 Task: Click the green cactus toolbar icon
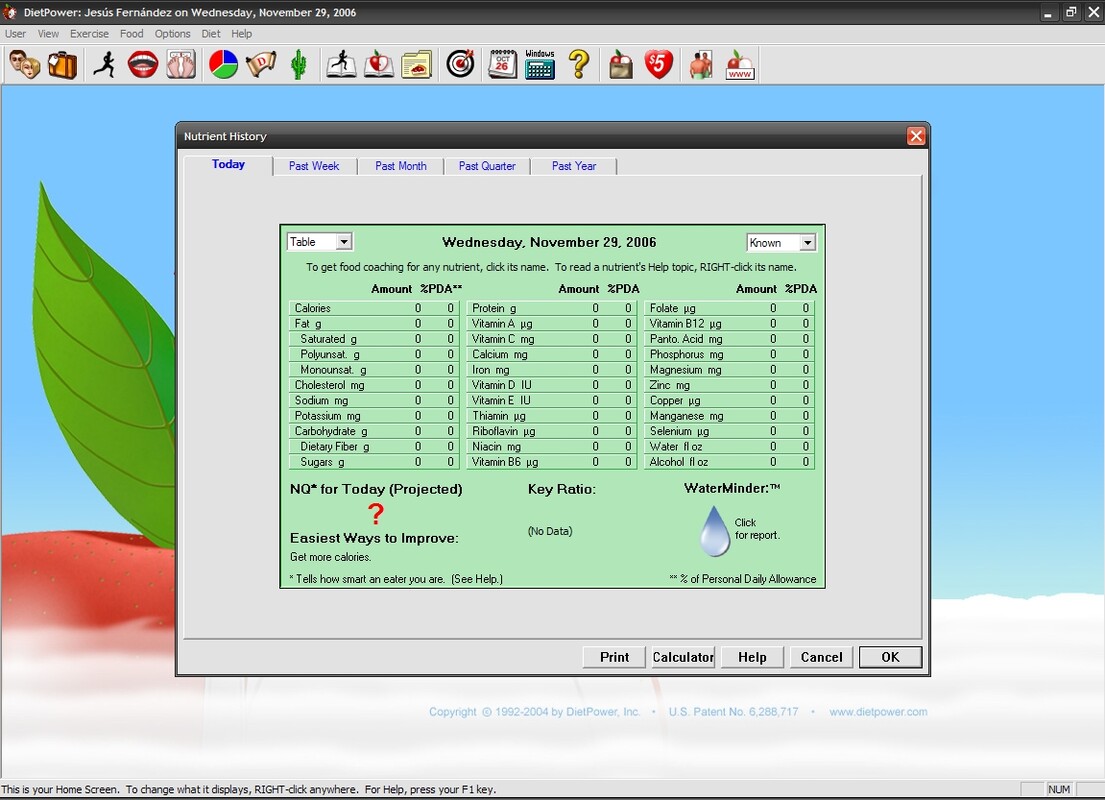[x=299, y=64]
